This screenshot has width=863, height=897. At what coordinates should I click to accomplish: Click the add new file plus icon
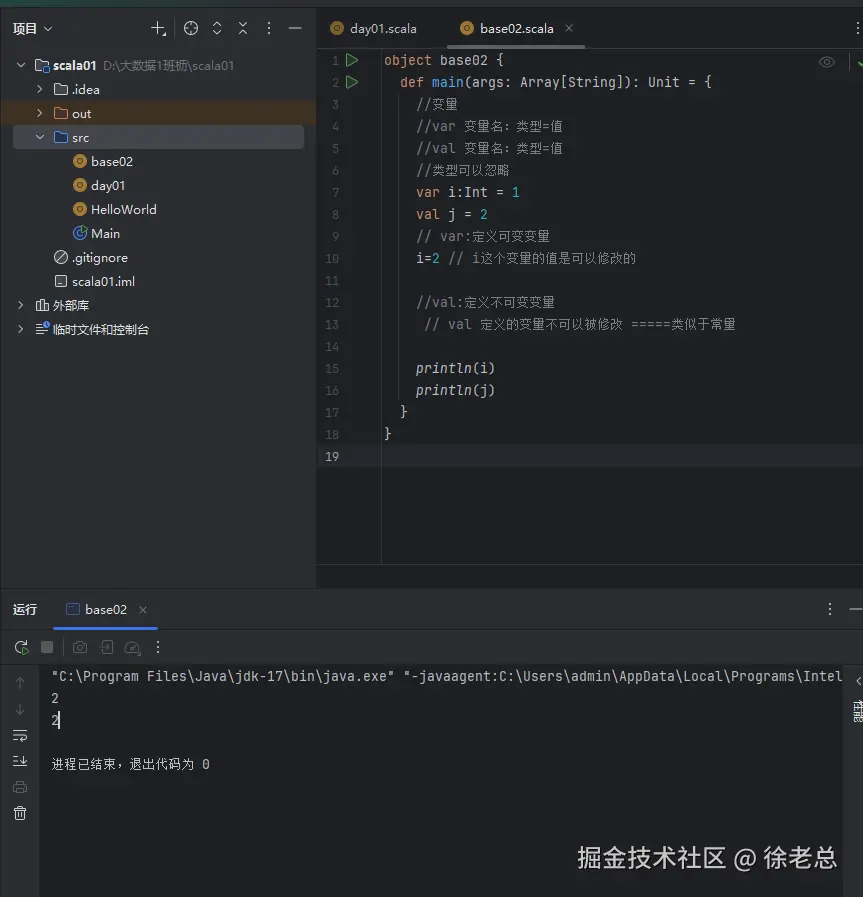[158, 28]
